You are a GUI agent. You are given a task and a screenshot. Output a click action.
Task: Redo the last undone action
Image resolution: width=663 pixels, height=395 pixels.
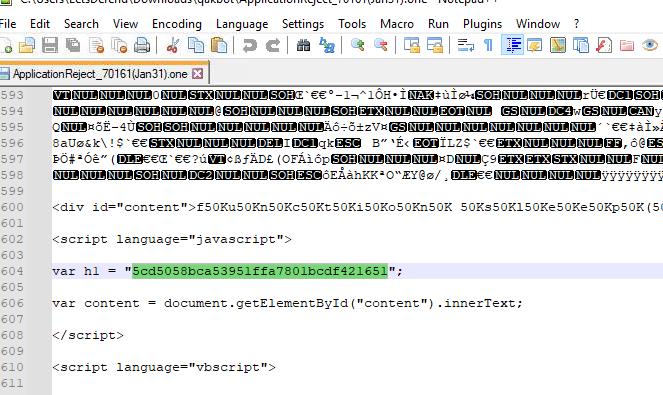273,45
